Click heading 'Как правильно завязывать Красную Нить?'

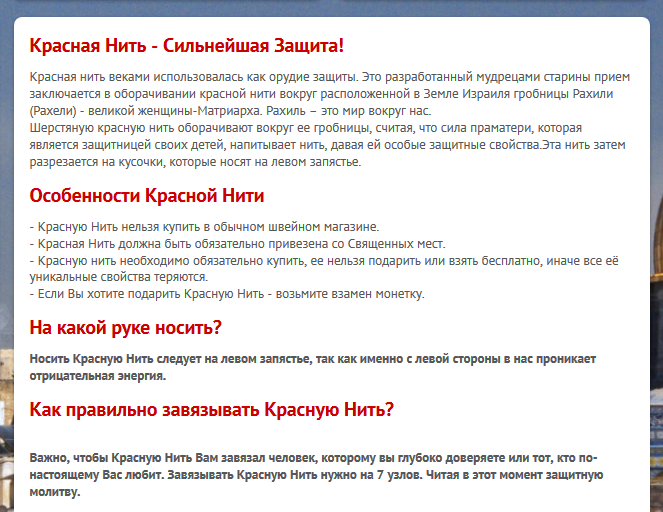[x=211, y=409]
